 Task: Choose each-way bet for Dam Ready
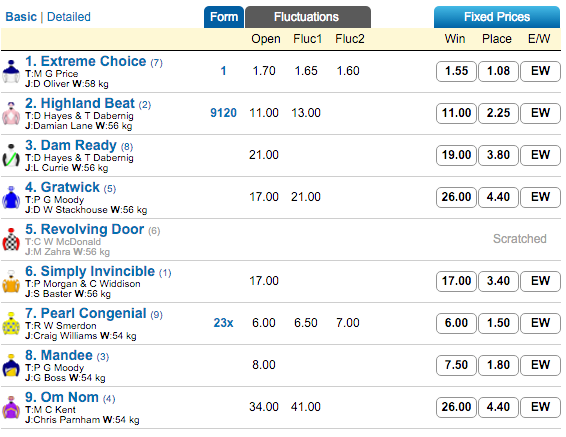pyautogui.click(x=540, y=155)
